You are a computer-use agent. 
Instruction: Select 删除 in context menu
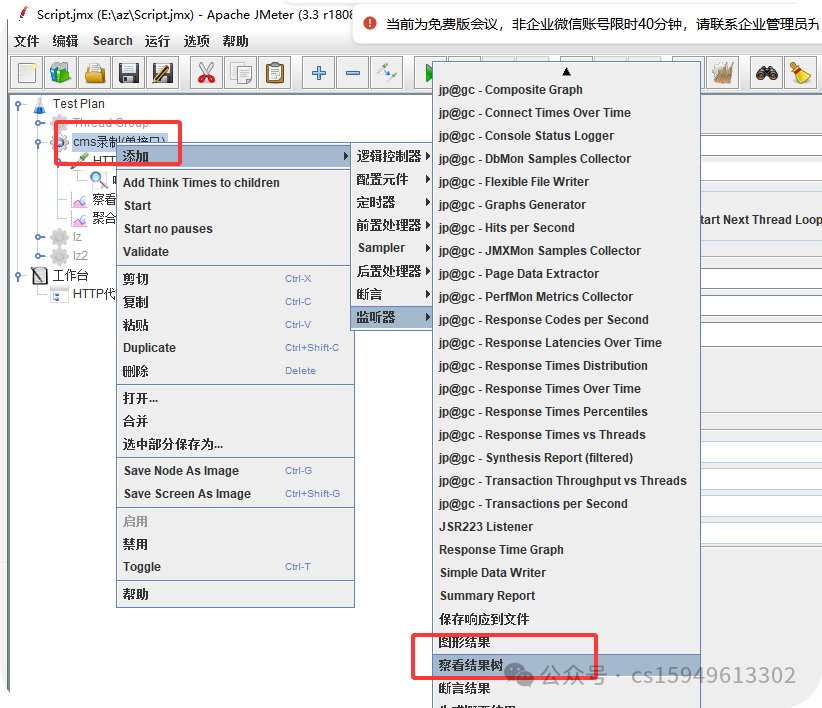coord(235,371)
